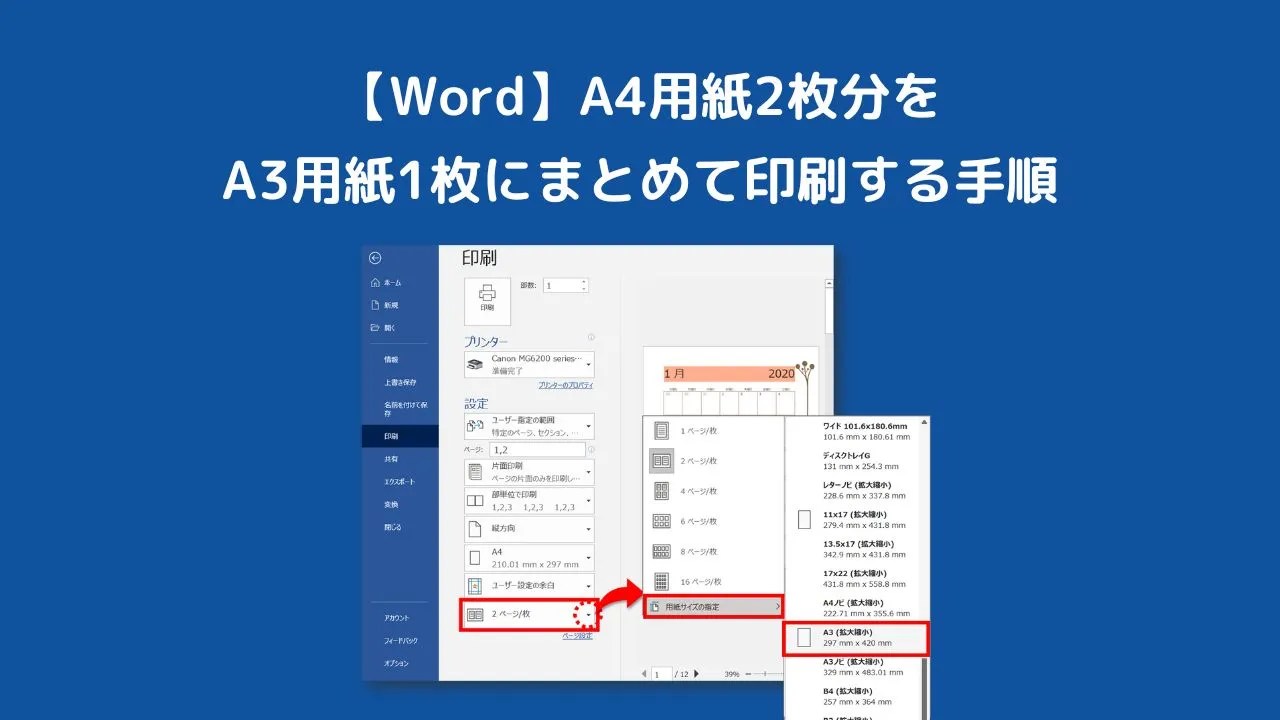Select A3 (拡大縮小) from the paper size list
This screenshot has height=720, width=1280.
851,639
